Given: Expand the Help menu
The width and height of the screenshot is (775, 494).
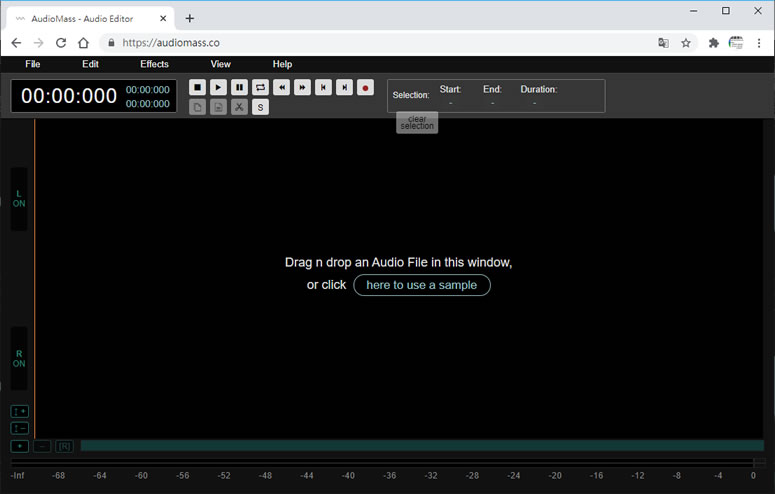Looking at the screenshot, I should [x=282, y=64].
